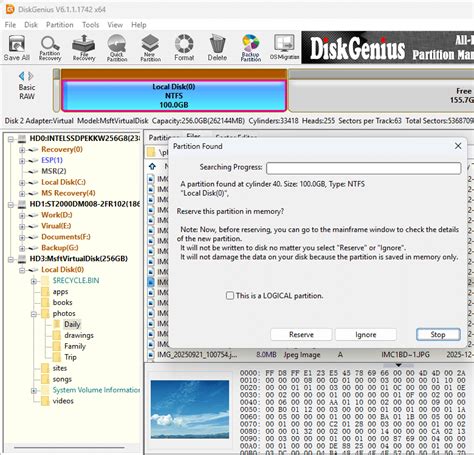This screenshot has height=455, width=474.
Task: Expand the ESP(1) partition node
Action: tap(22, 161)
